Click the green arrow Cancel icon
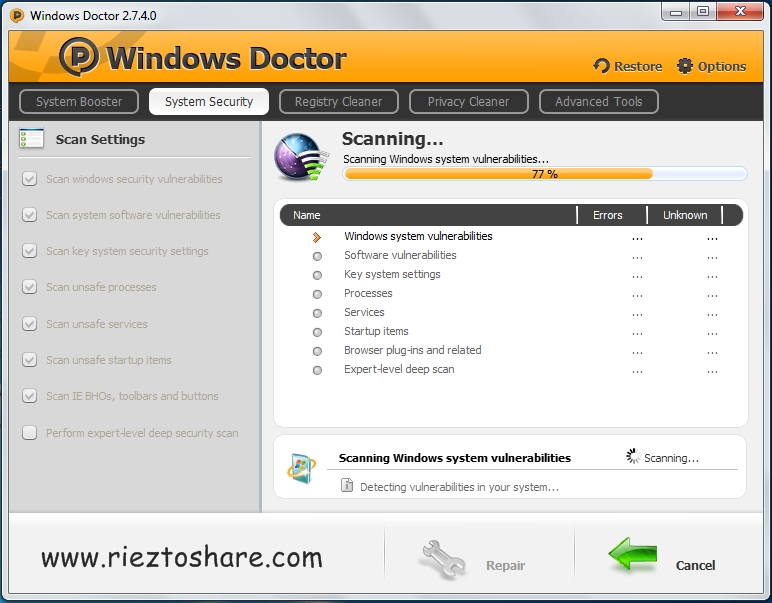The image size is (772, 603). [x=633, y=554]
